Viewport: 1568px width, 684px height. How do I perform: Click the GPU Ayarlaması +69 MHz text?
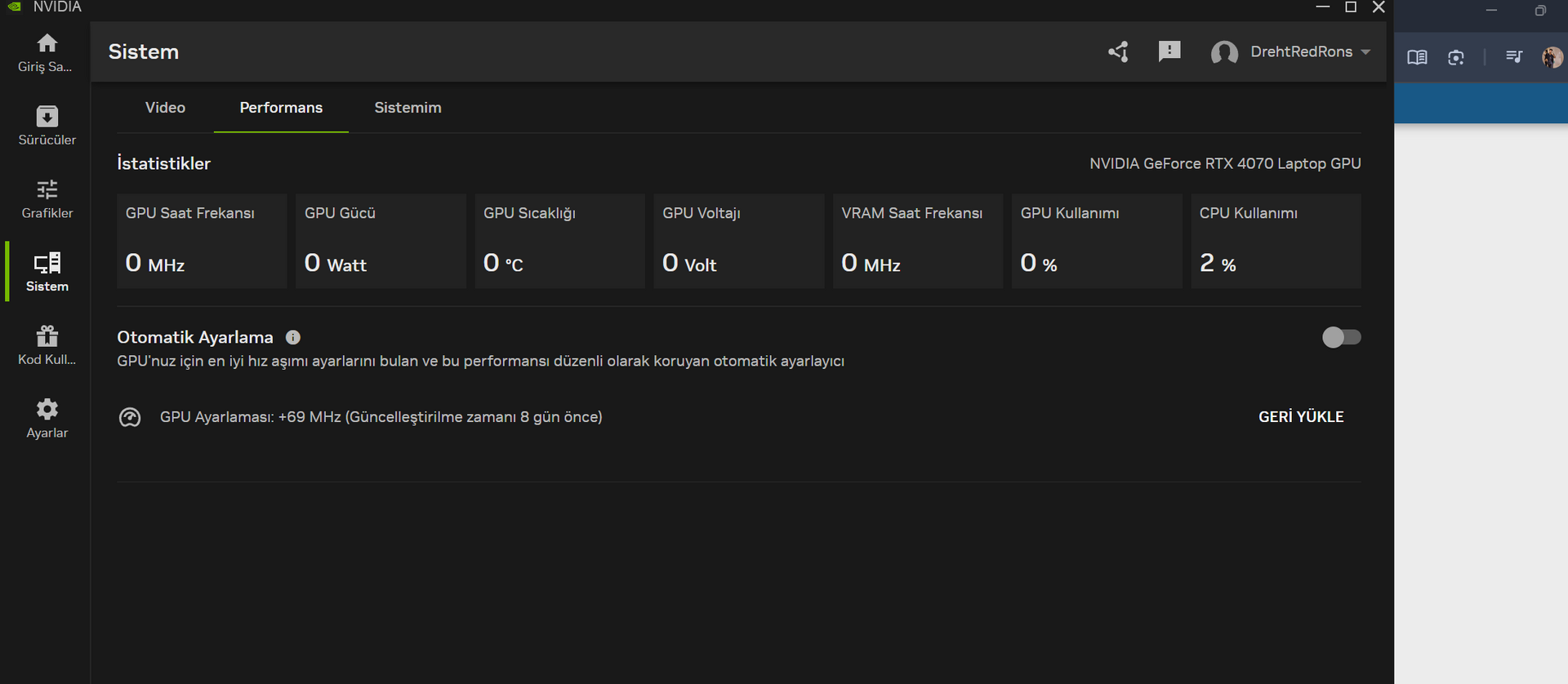click(x=381, y=417)
